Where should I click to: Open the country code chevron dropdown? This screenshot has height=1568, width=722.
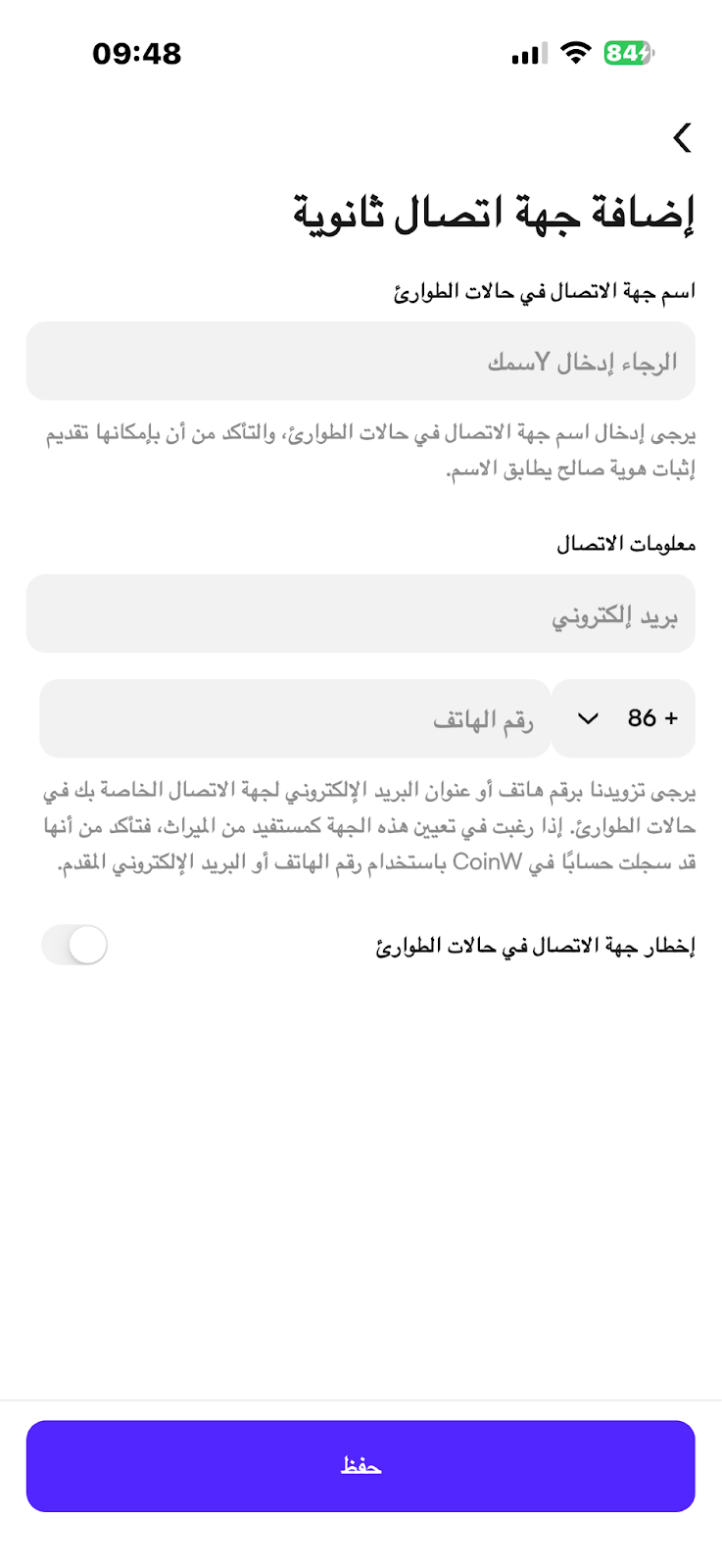pyautogui.click(x=588, y=718)
